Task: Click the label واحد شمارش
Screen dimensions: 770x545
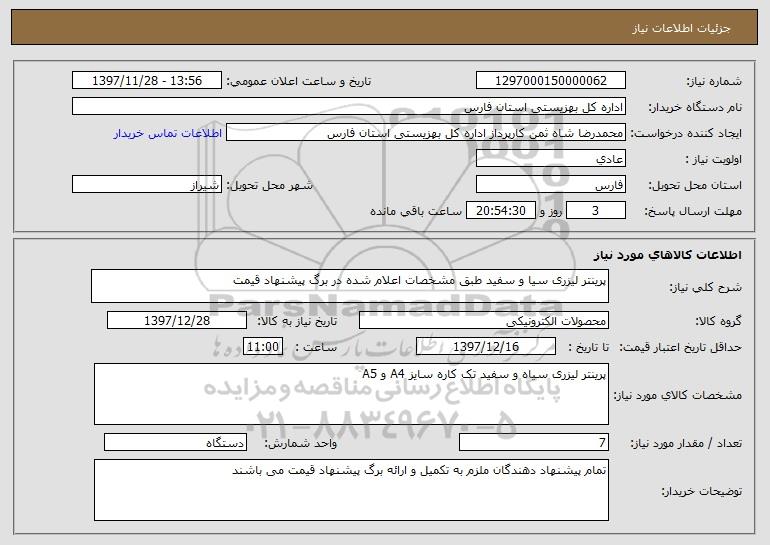Action: point(301,443)
